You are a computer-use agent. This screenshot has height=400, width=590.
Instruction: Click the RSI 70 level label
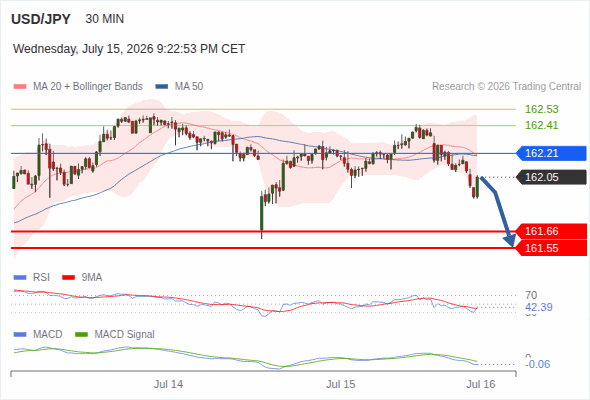pyautogui.click(x=531, y=295)
